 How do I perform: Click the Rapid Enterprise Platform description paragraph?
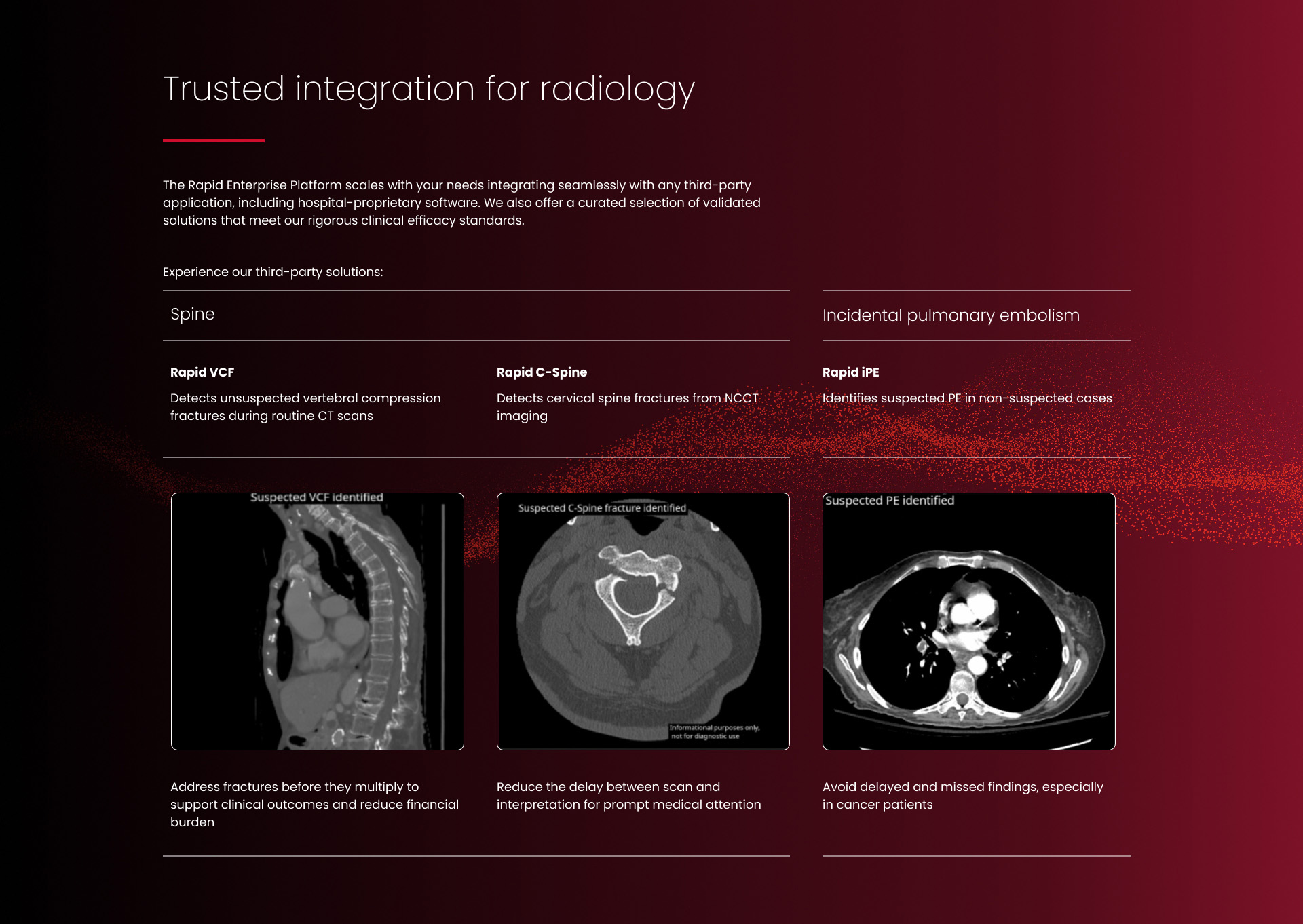[x=461, y=203]
